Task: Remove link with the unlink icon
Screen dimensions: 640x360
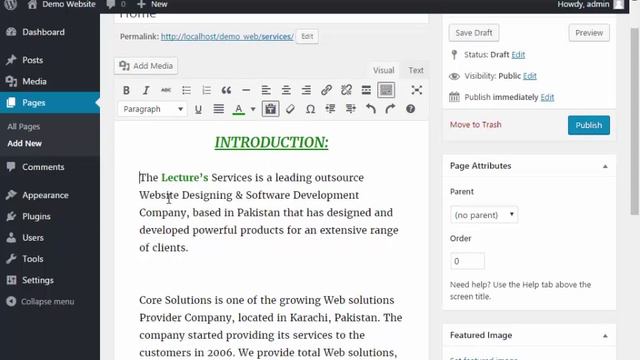Action: pos(346,90)
